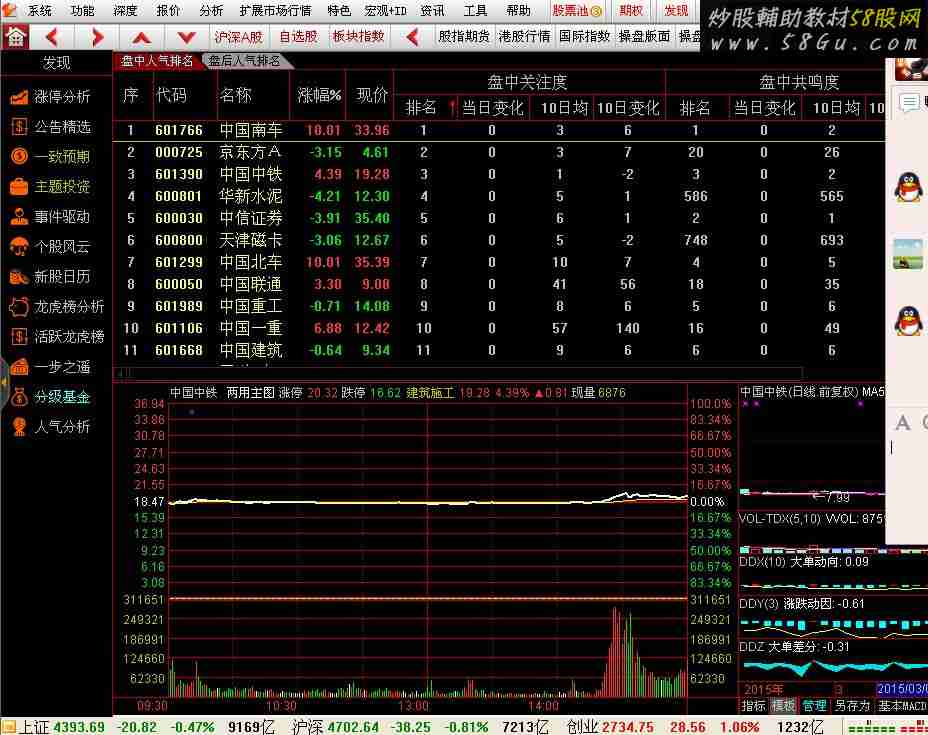Open the 系统 menu
This screenshot has height=735, width=928.
pyautogui.click(x=40, y=11)
